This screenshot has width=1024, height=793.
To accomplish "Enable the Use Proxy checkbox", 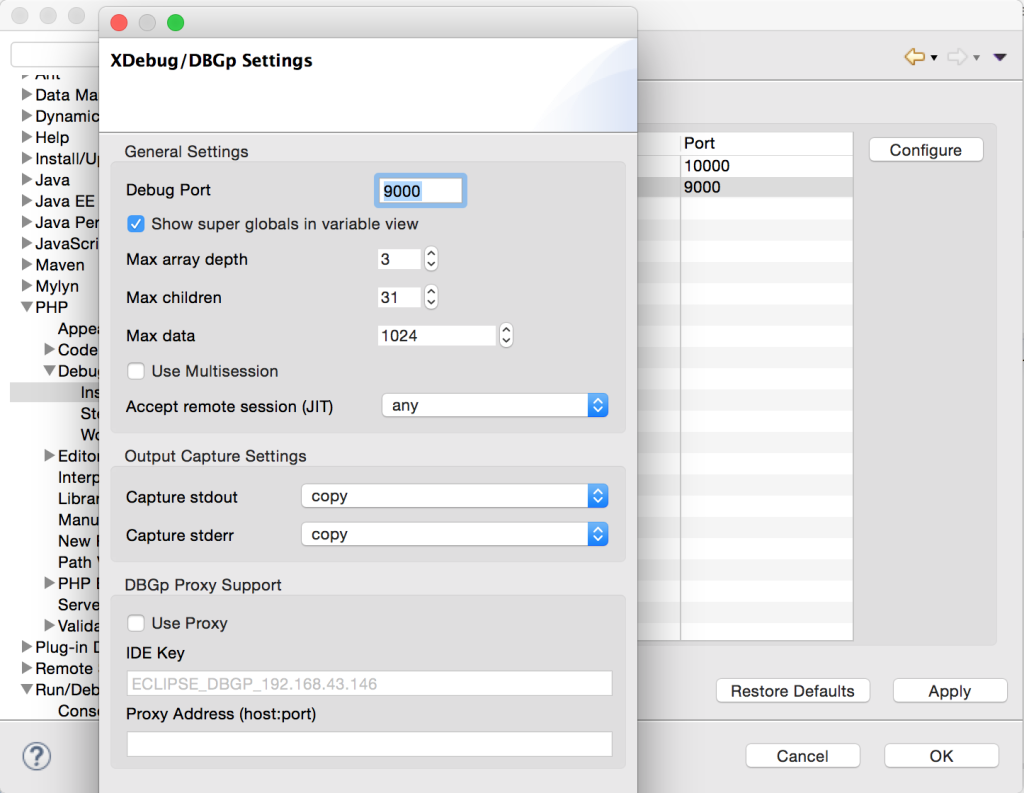I will tap(136, 623).
